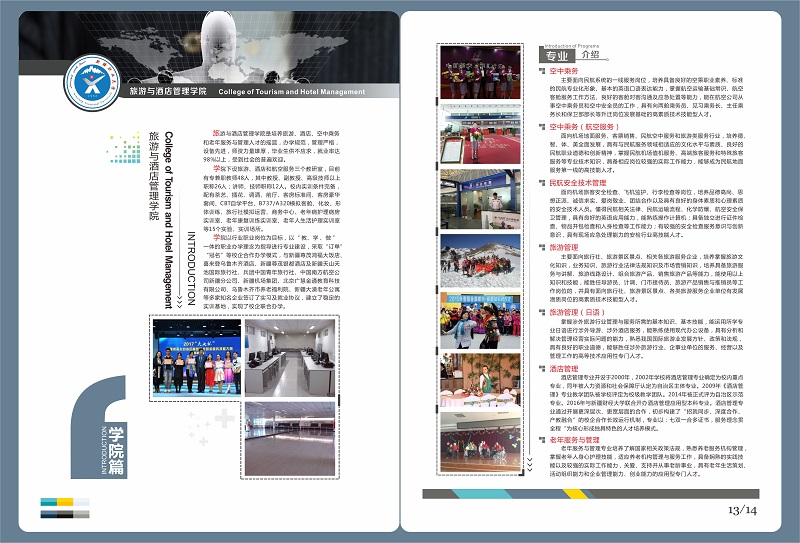Click the 旅游与酒店管理学院 banner title
800x543 pixels.
coord(168,91)
